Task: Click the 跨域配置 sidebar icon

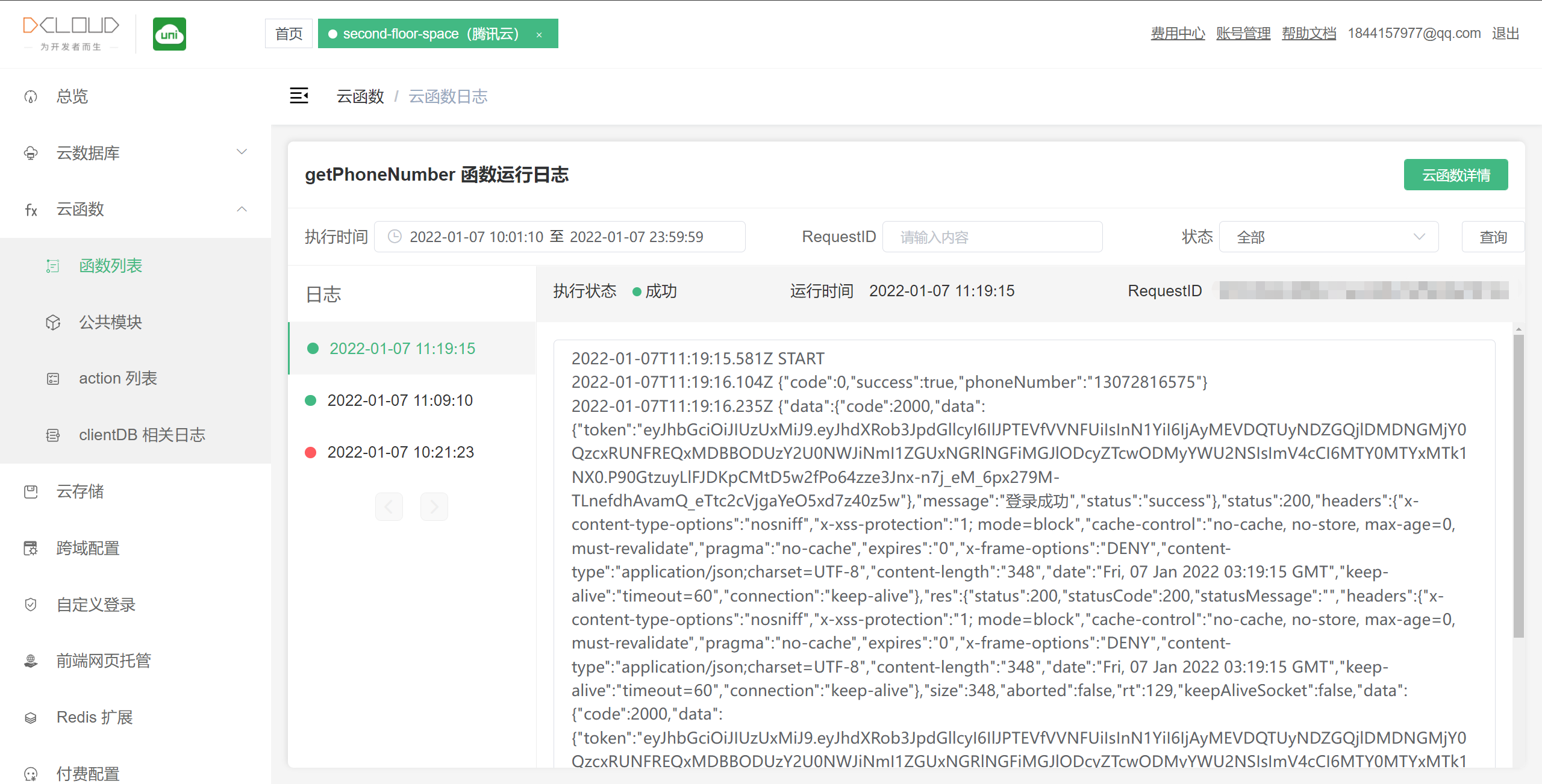Action: (x=31, y=548)
